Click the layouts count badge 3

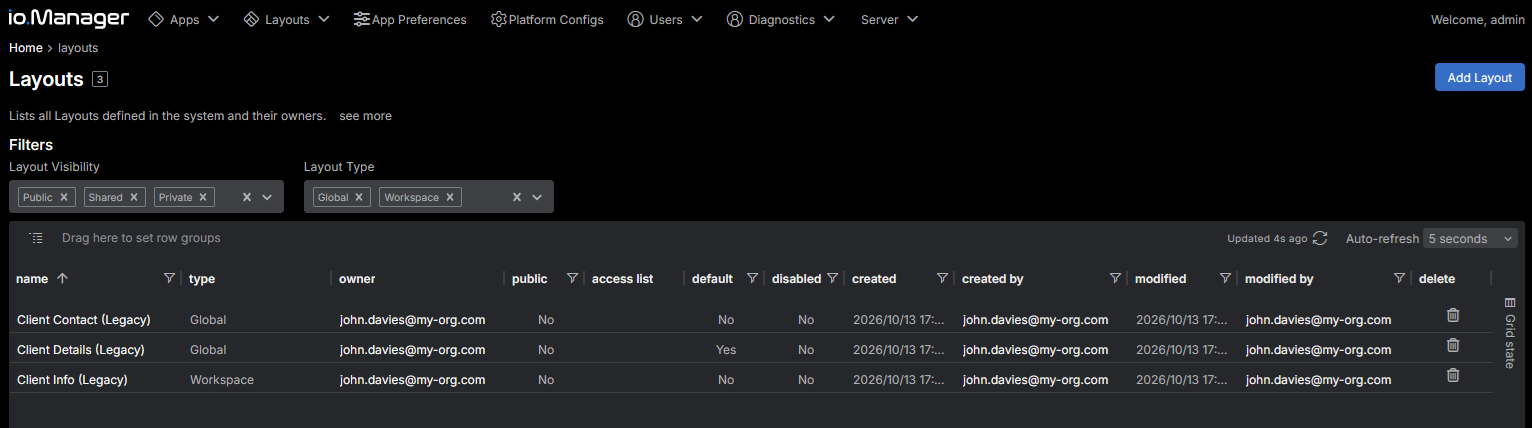(100, 79)
